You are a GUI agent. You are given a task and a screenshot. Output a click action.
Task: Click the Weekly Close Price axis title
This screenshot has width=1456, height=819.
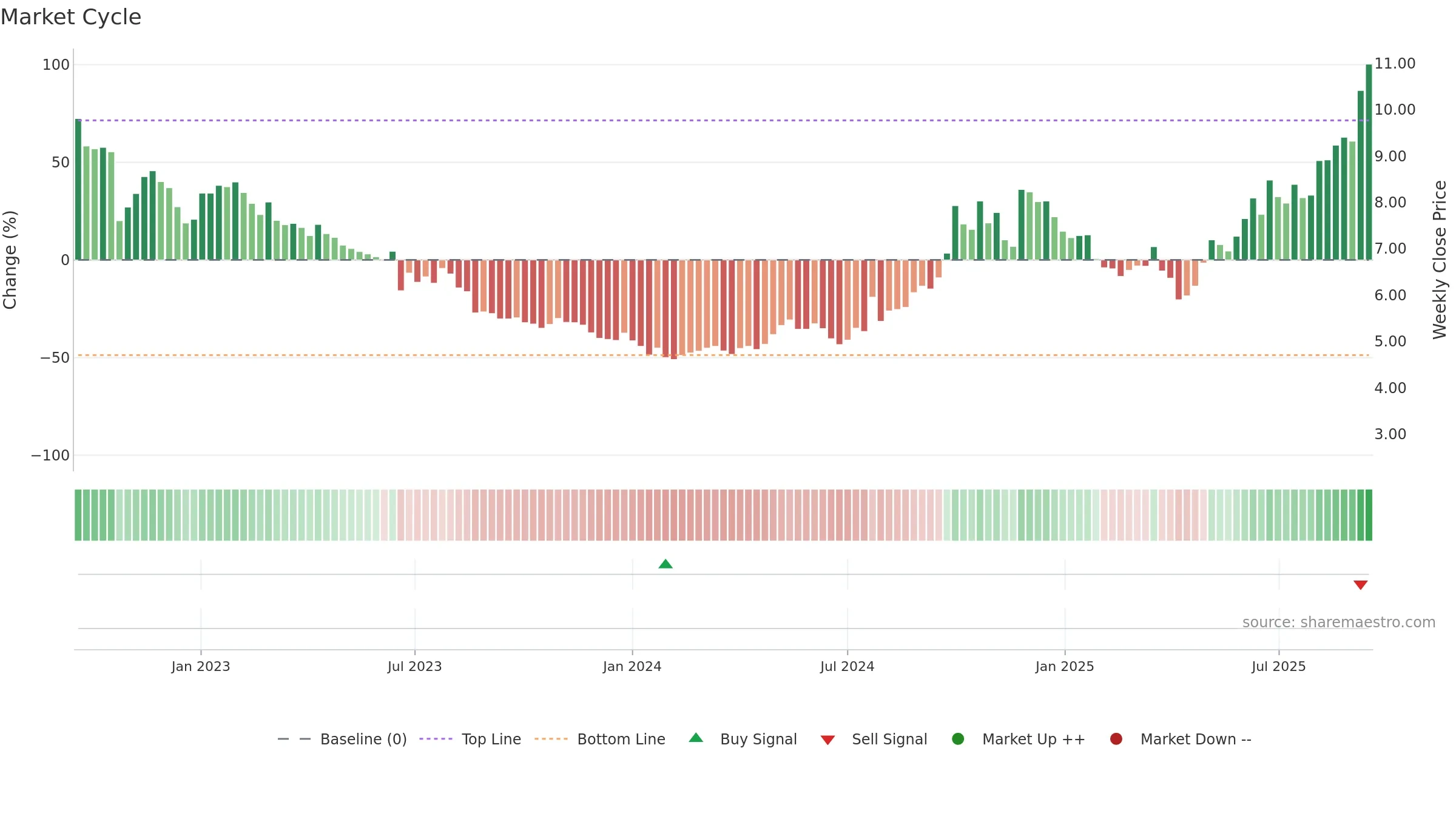pyautogui.click(x=1440, y=260)
